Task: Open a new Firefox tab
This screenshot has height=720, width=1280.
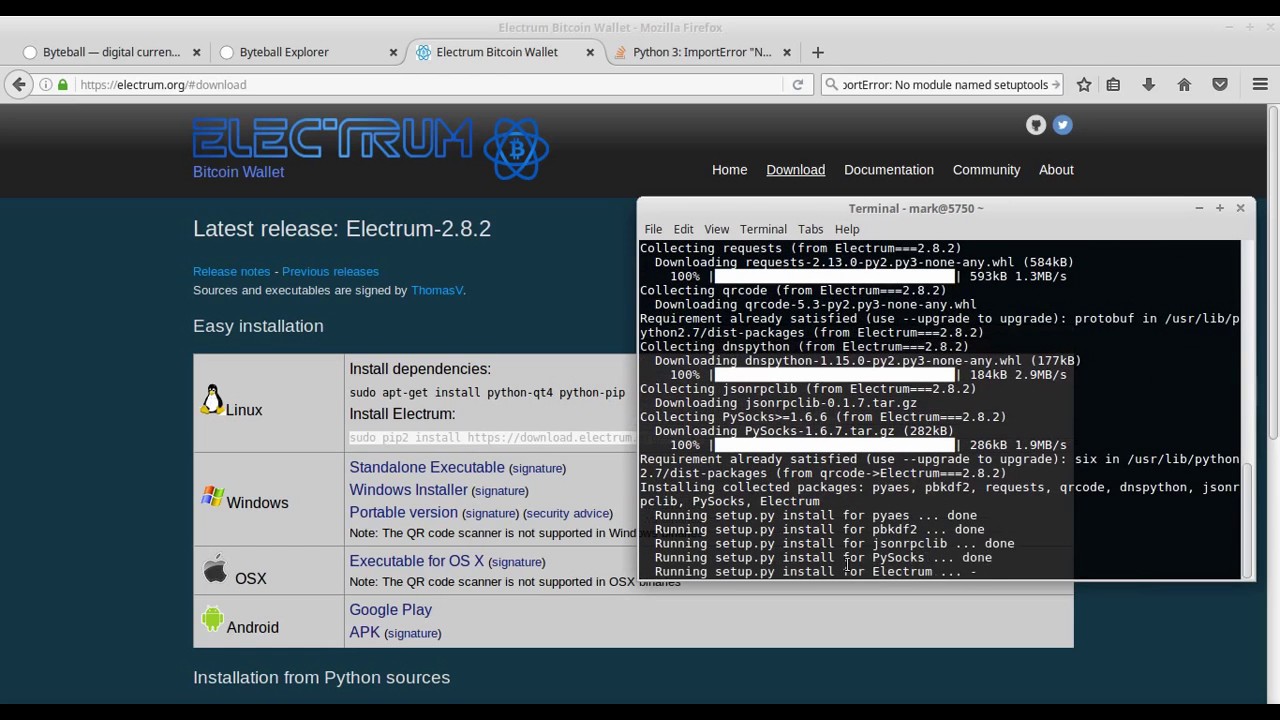Action: coord(818,52)
